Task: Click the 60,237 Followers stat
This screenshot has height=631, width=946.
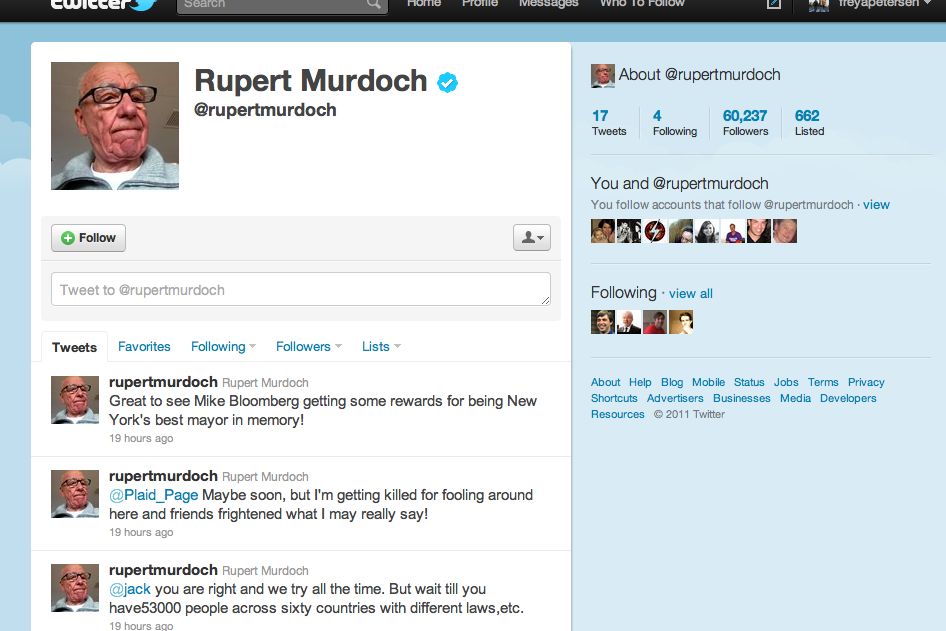Action: point(745,123)
